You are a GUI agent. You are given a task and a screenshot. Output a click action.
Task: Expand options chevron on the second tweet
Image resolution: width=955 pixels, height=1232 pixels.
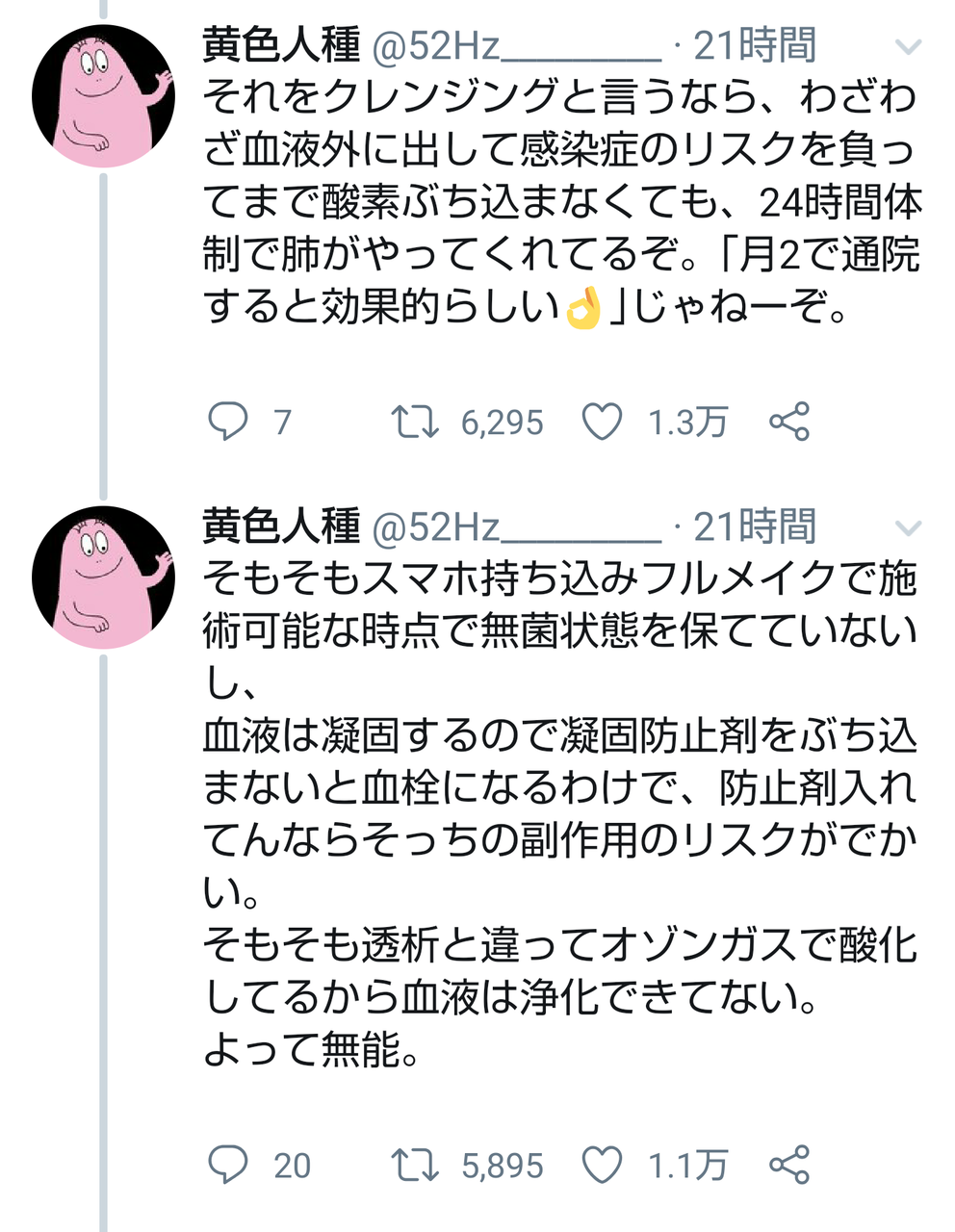(908, 527)
